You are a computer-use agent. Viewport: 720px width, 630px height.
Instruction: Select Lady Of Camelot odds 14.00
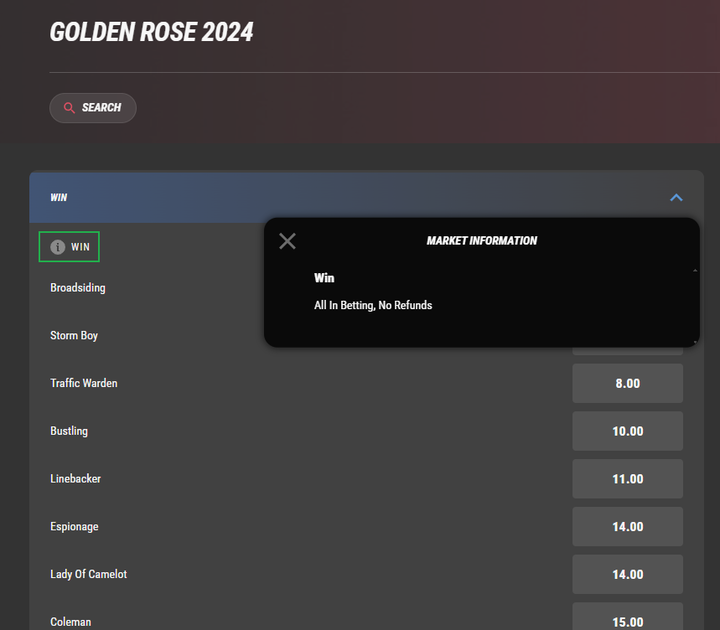pyautogui.click(x=627, y=574)
